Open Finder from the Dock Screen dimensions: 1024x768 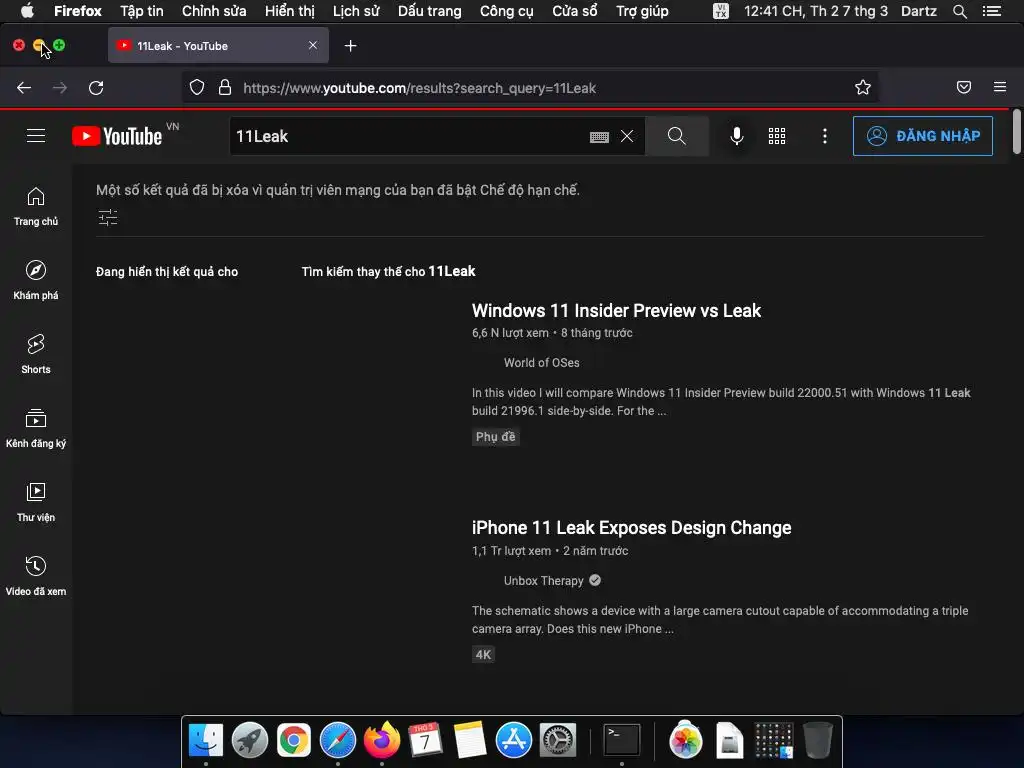click(206, 741)
